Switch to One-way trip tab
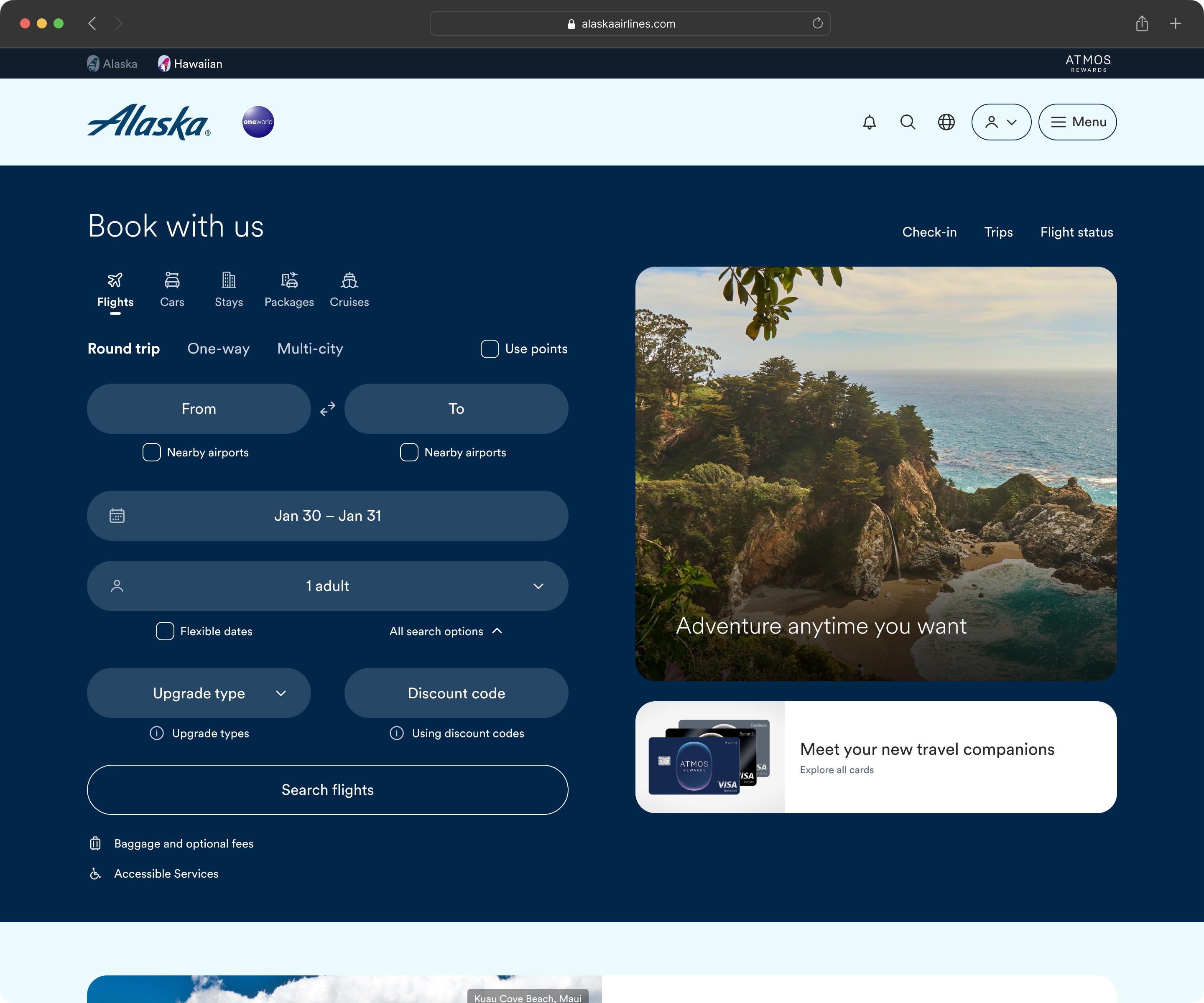 click(219, 349)
